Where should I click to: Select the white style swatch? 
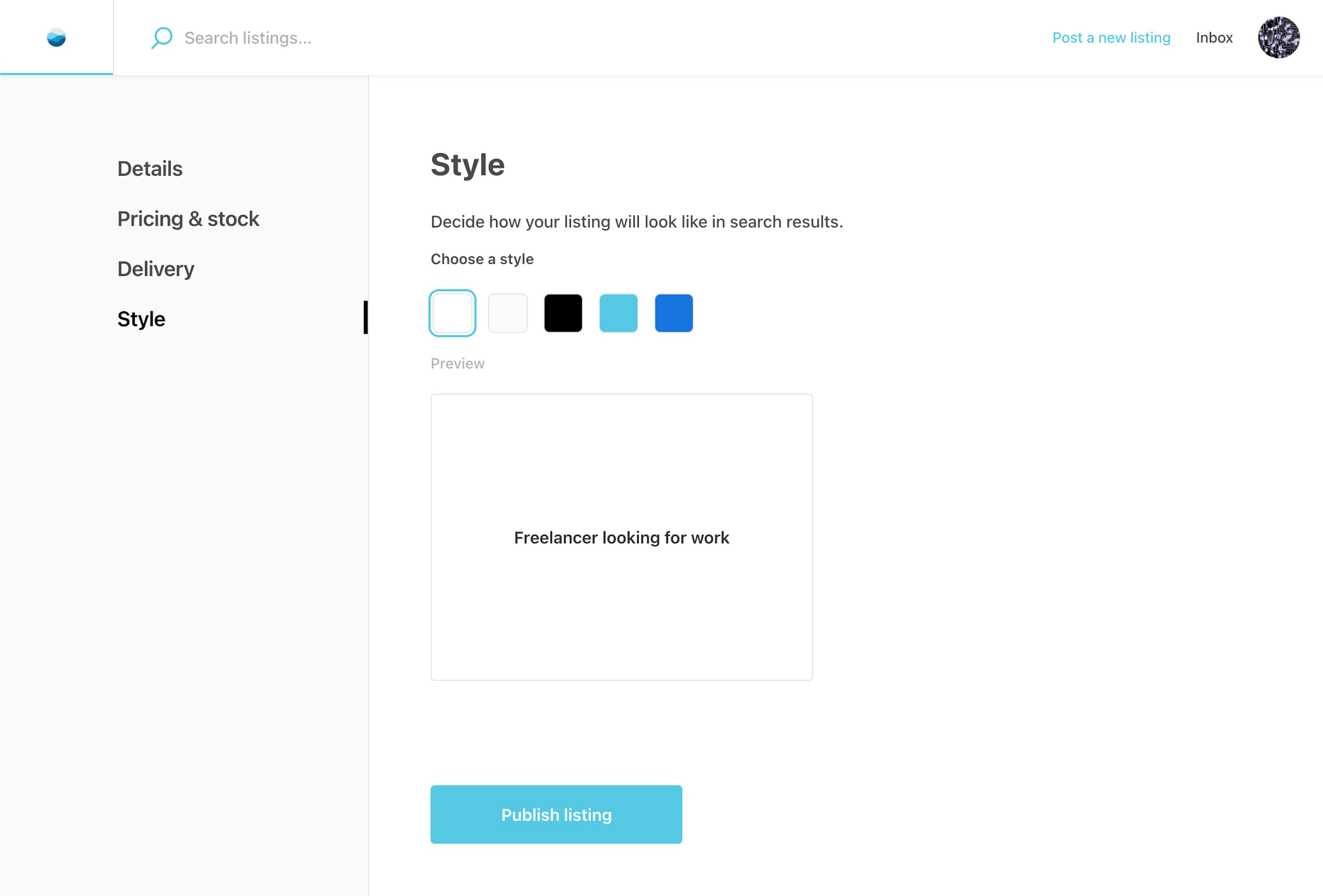coord(452,313)
